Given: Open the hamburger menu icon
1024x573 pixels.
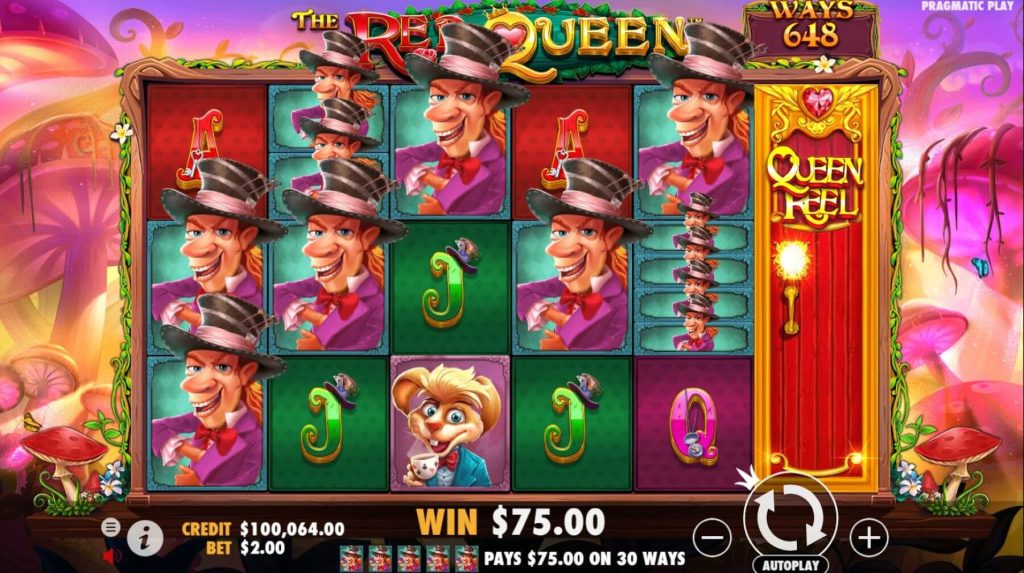Looking at the screenshot, I should pyautogui.click(x=111, y=527).
